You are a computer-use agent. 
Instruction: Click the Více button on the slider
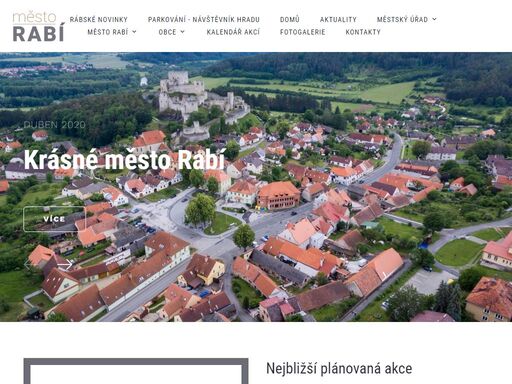click(54, 219)
